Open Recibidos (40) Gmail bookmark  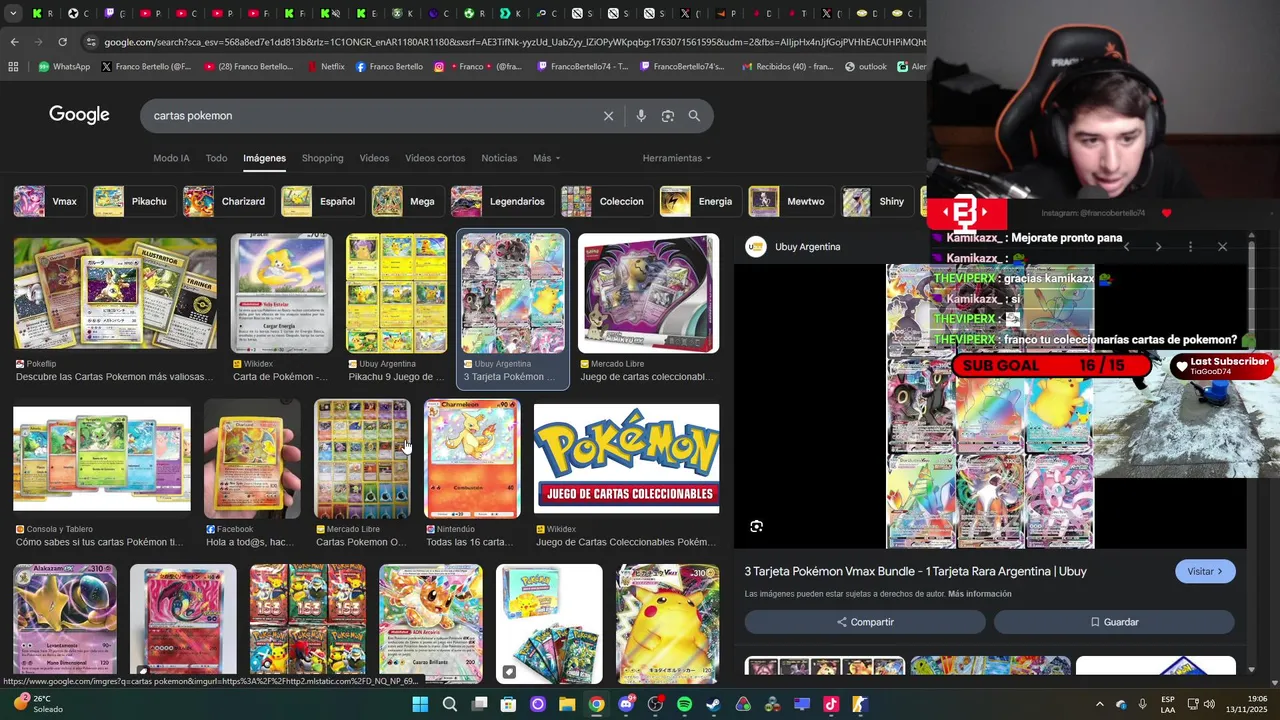pos(788,67)
